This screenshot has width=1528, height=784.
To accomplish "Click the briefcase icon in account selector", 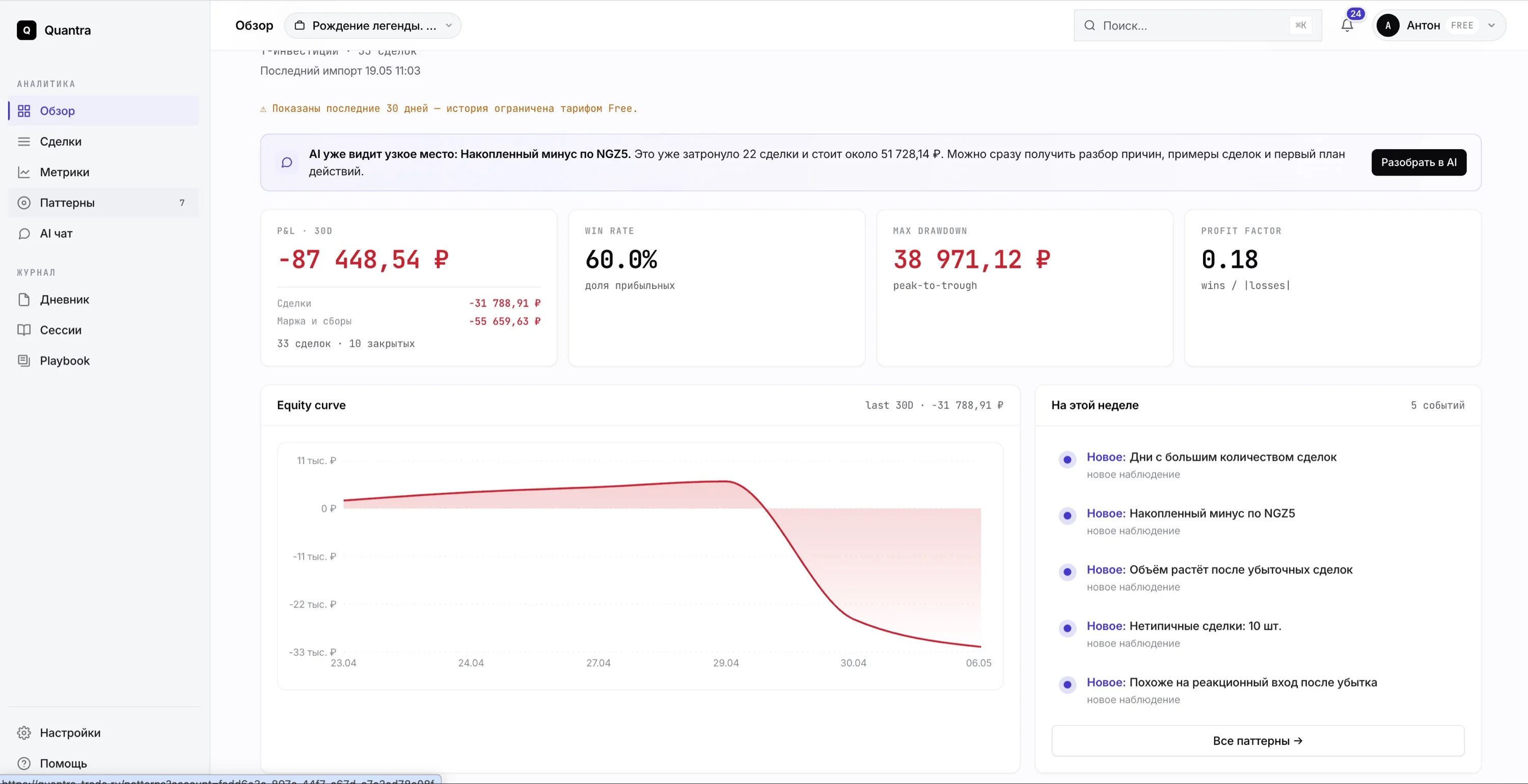I will (299, 25).
